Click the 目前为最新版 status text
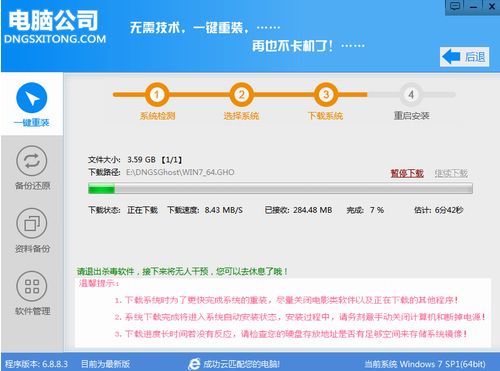 (106, 364)
